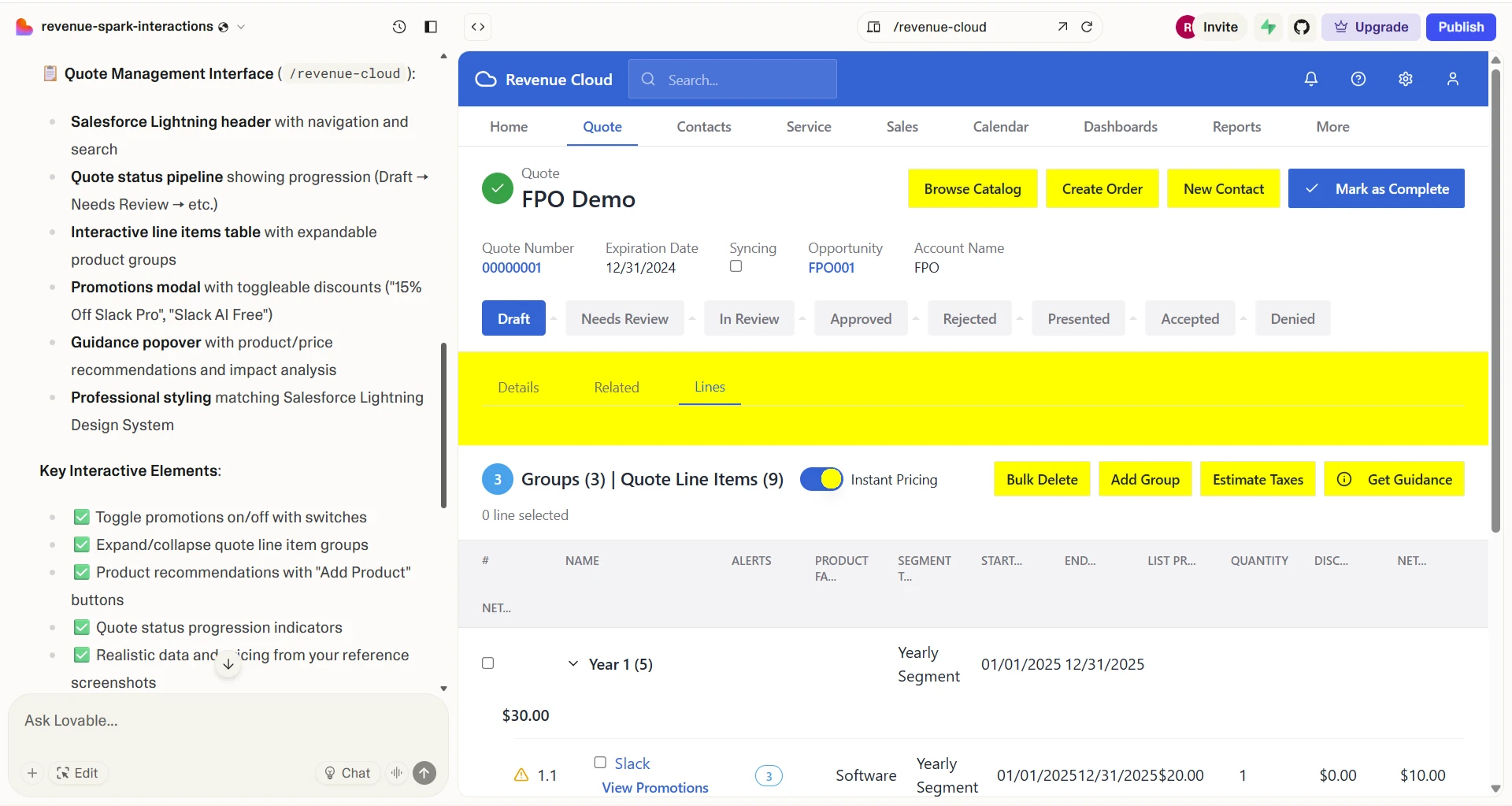Viewport: 1512px width, 806px height.
Task: Open the Reports tab
Action: (x=1237, y=127)
